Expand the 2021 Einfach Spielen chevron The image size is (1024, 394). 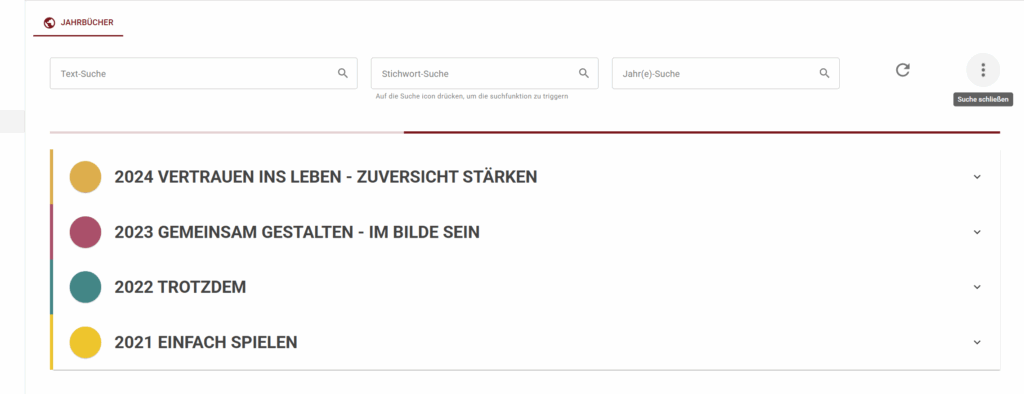coord(977,342)
